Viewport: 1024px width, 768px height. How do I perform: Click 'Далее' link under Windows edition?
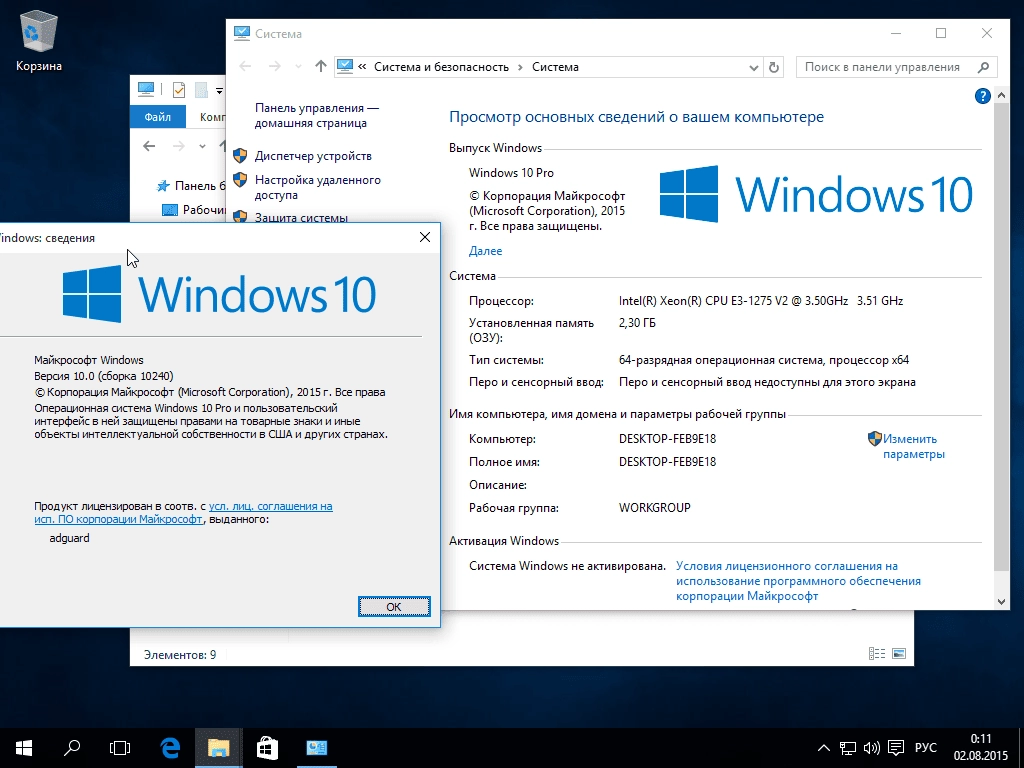point(485,251)
